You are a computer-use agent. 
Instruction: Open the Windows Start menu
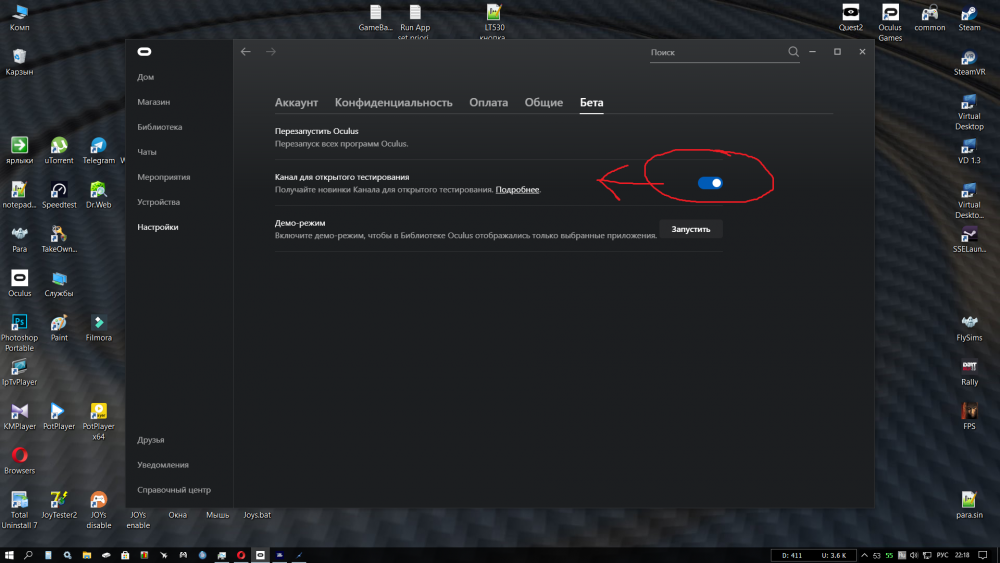click(x=9, y=555)
